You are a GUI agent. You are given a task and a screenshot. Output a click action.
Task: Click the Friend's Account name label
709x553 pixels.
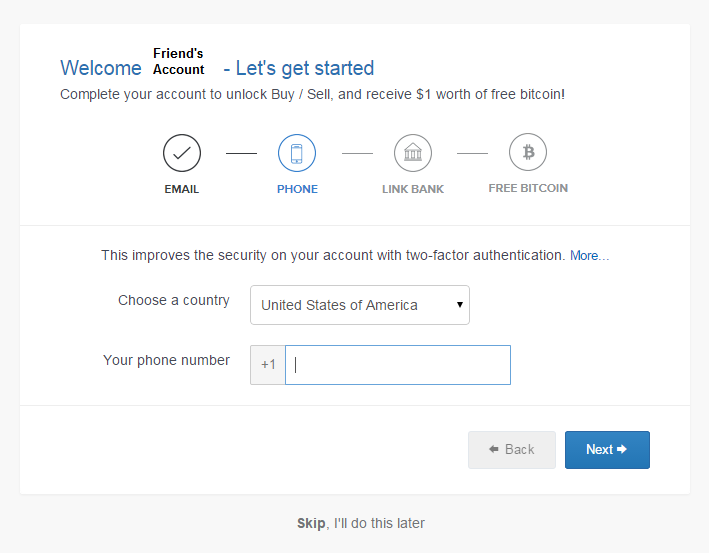(x=178, y=61)
